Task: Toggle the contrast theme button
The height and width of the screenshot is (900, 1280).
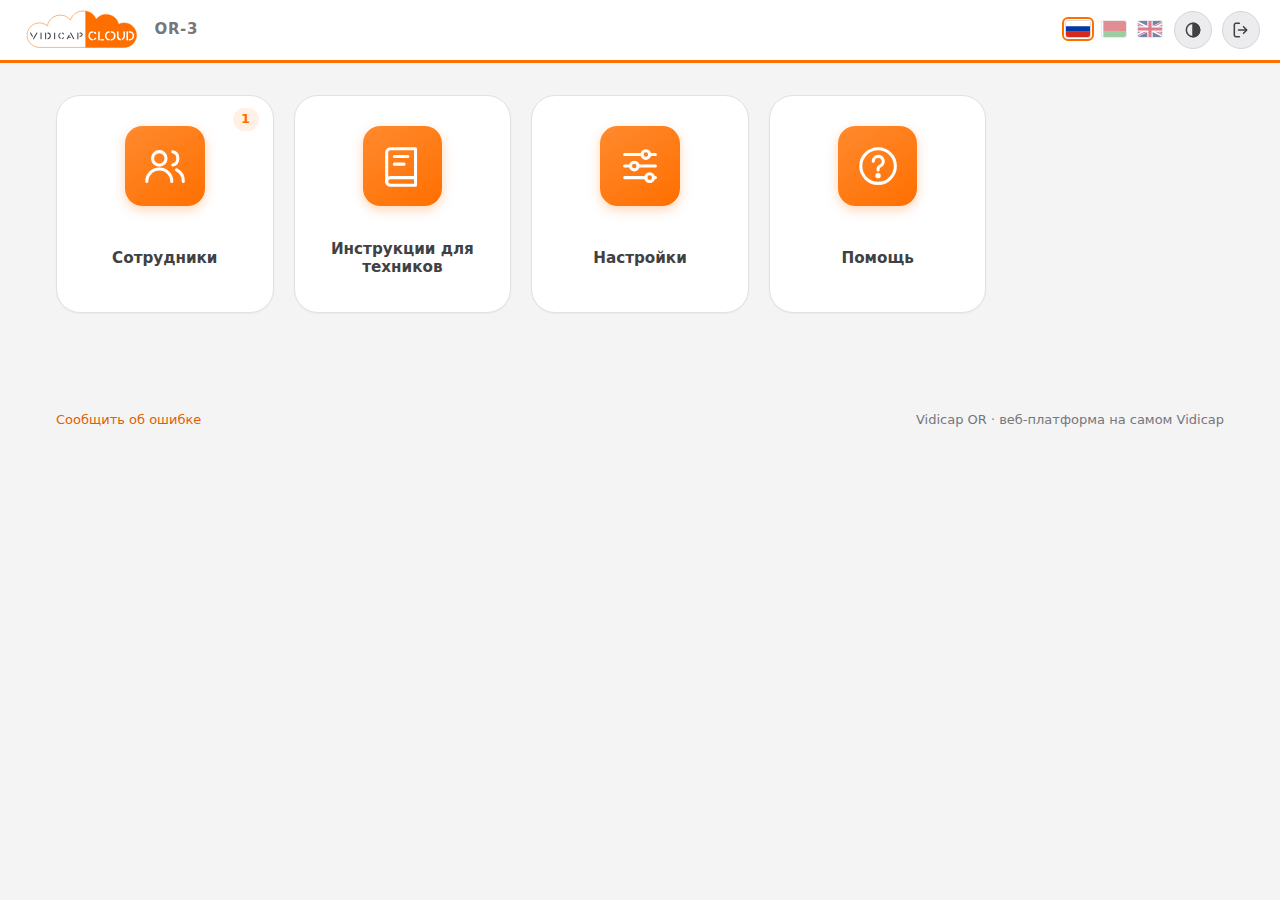Action: coord(1193,30)
